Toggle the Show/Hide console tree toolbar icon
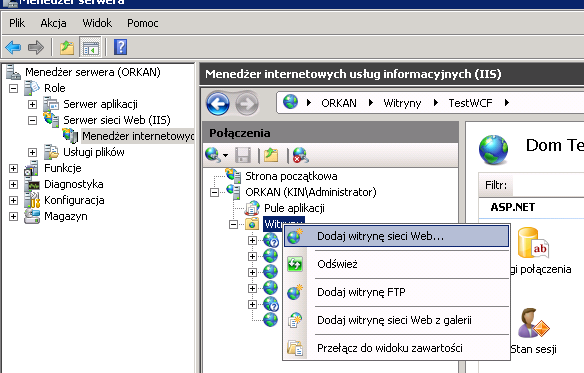 click(x=91, y=47)
